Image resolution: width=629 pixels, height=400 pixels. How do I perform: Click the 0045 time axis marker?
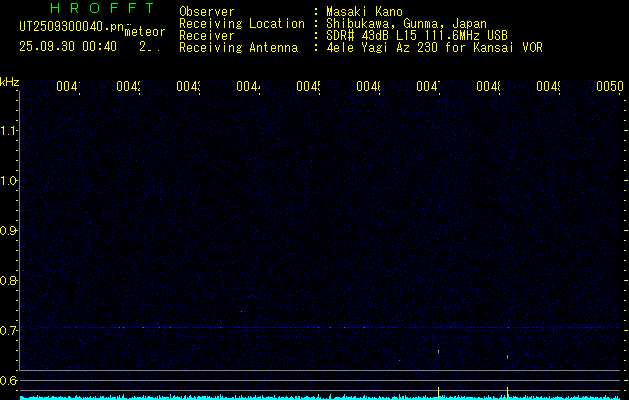coord(308,87)
